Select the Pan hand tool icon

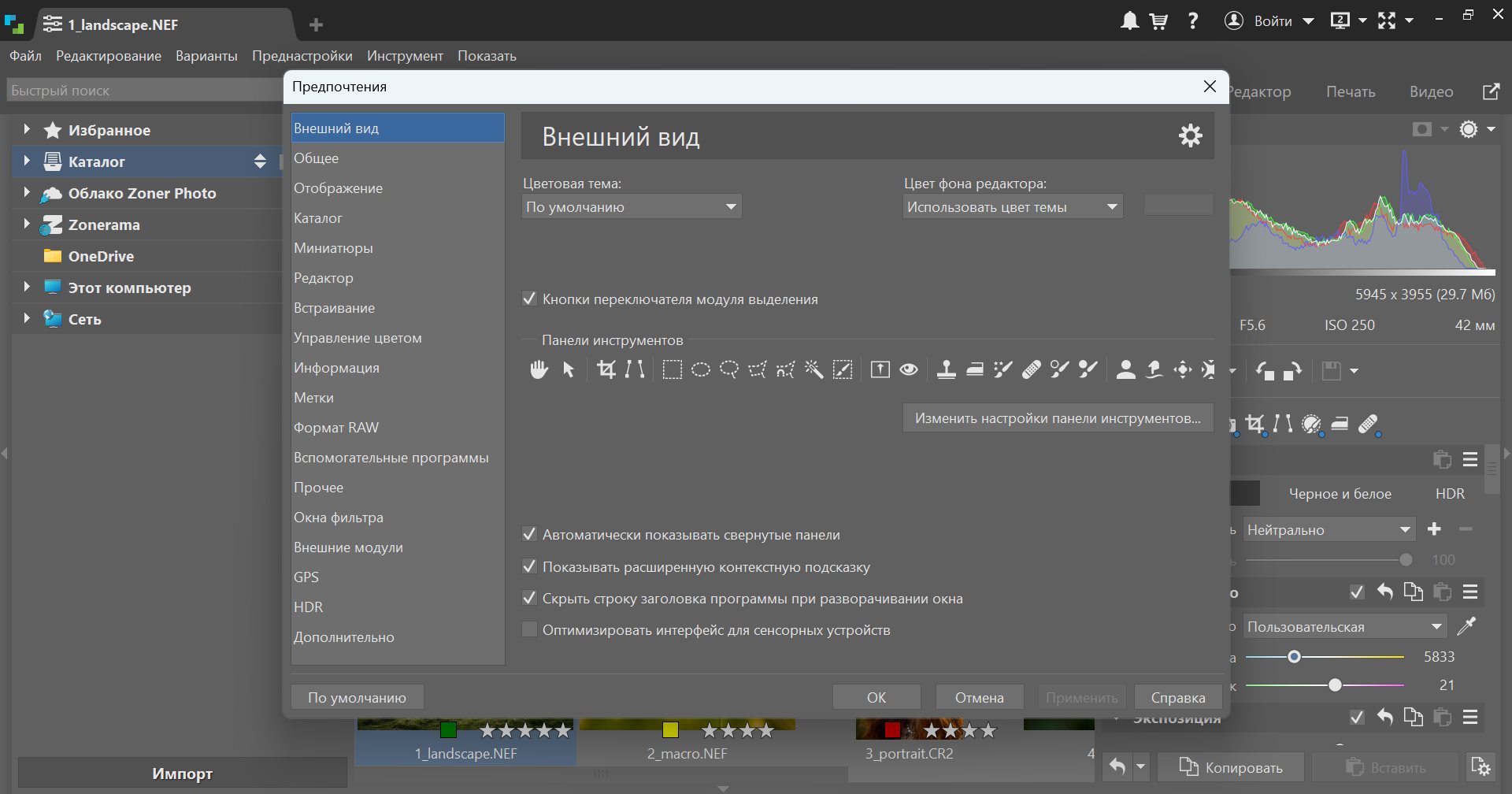click(x=539, y=369)
